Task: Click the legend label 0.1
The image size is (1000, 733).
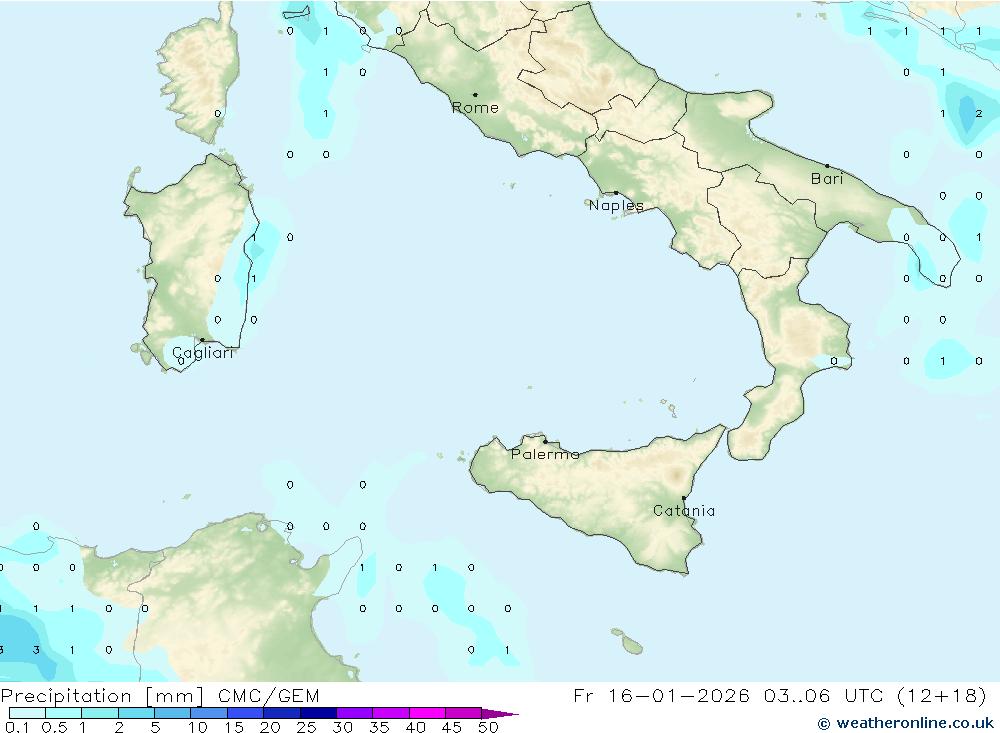Action: coord(17,727)
